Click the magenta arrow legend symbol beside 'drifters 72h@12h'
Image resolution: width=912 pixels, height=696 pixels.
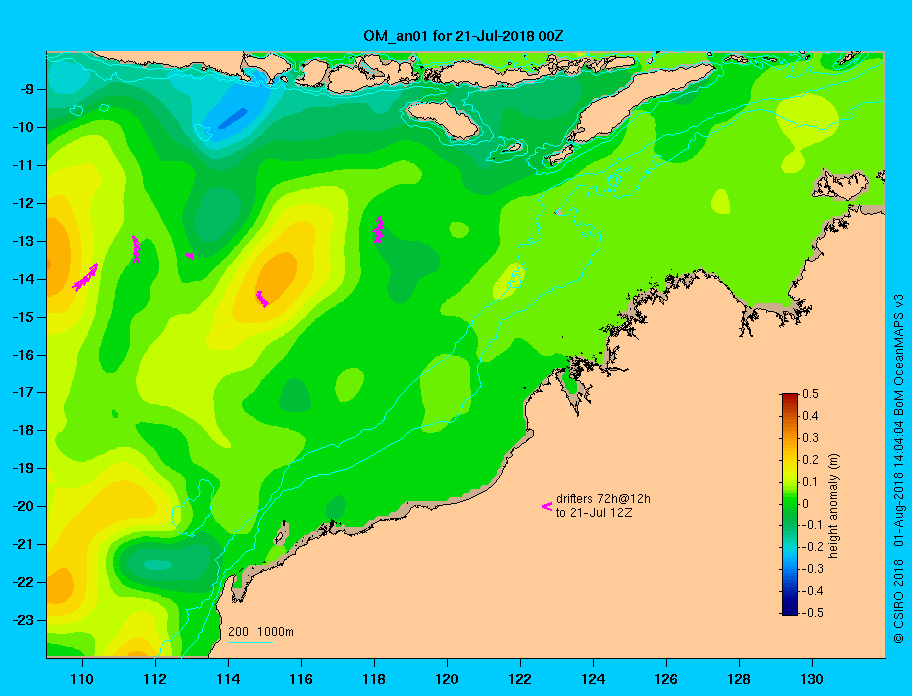click(547, 506)
